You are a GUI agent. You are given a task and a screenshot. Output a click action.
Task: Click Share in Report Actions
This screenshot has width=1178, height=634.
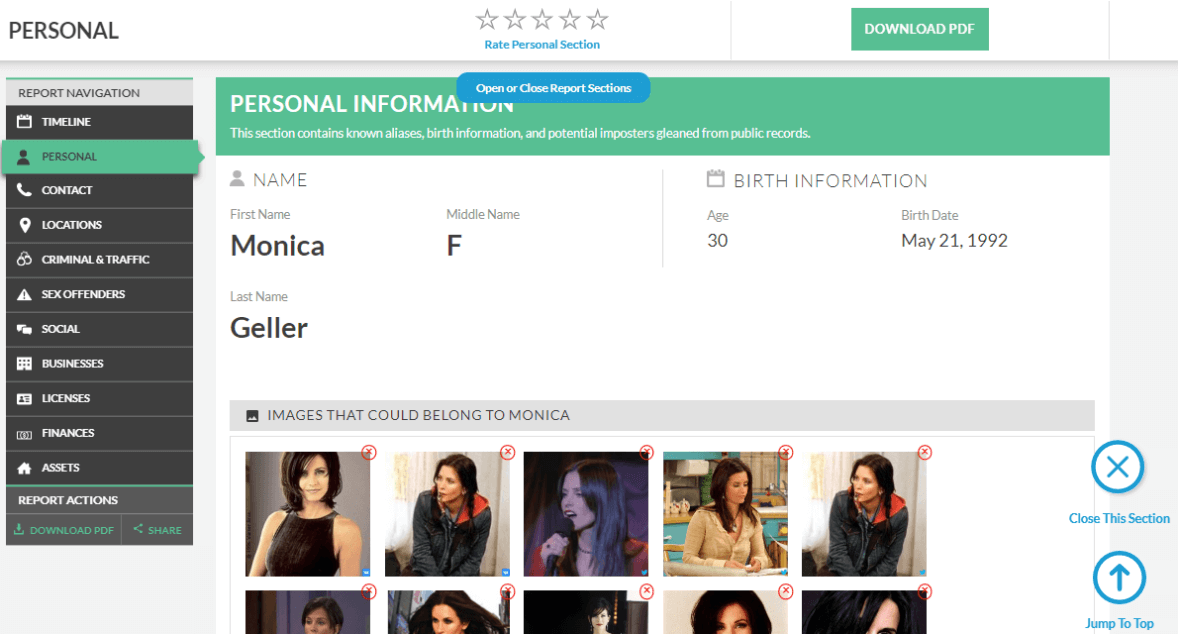[158, 530]
